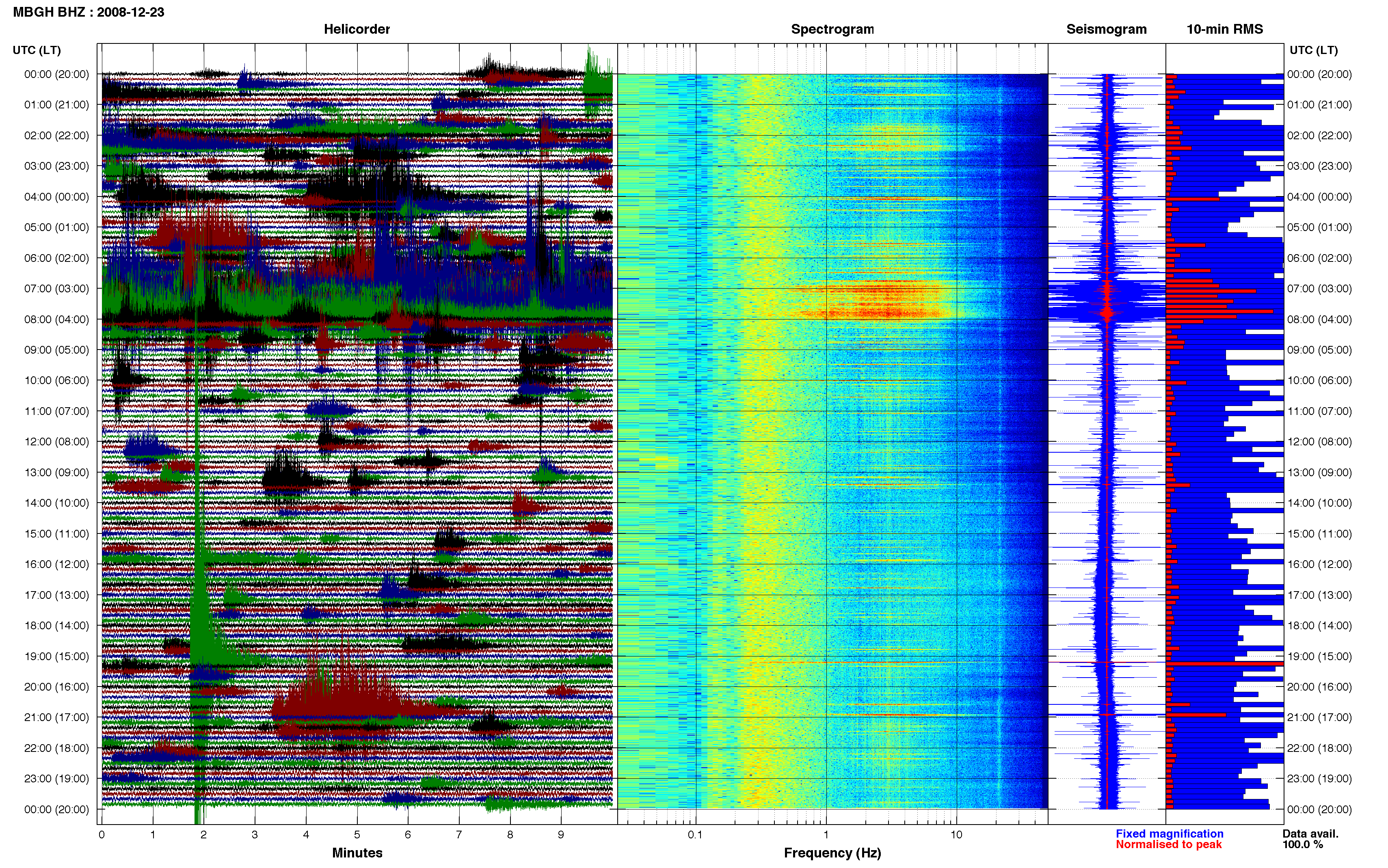Click the 'Minutes' x-axis label
The width and height of the screenshot is (1388, 868).
click(x=357, y=853)
